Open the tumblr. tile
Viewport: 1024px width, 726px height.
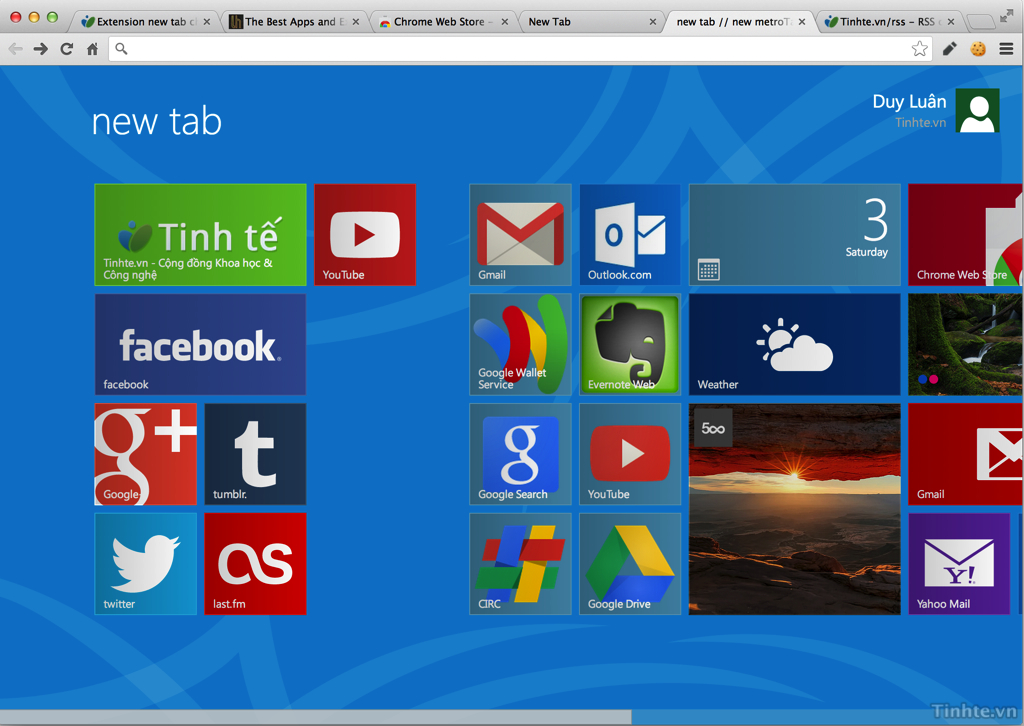click(255, 454)
